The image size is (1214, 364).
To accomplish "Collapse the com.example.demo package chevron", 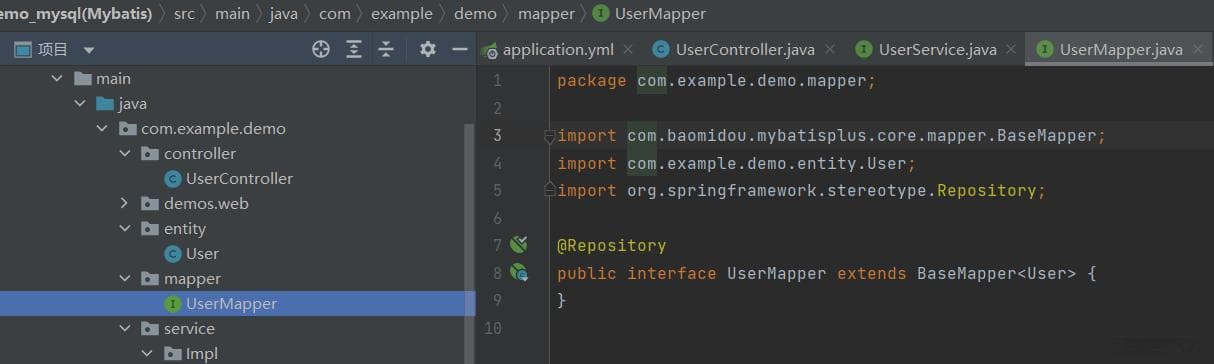I will pos(102,129).
